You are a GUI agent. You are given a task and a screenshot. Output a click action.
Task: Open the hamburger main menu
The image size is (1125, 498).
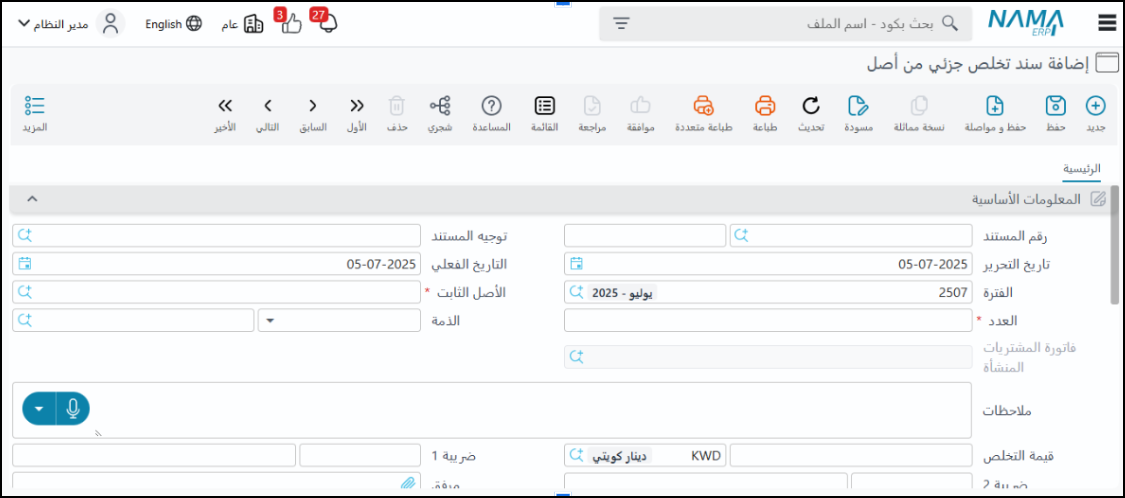1106,24
